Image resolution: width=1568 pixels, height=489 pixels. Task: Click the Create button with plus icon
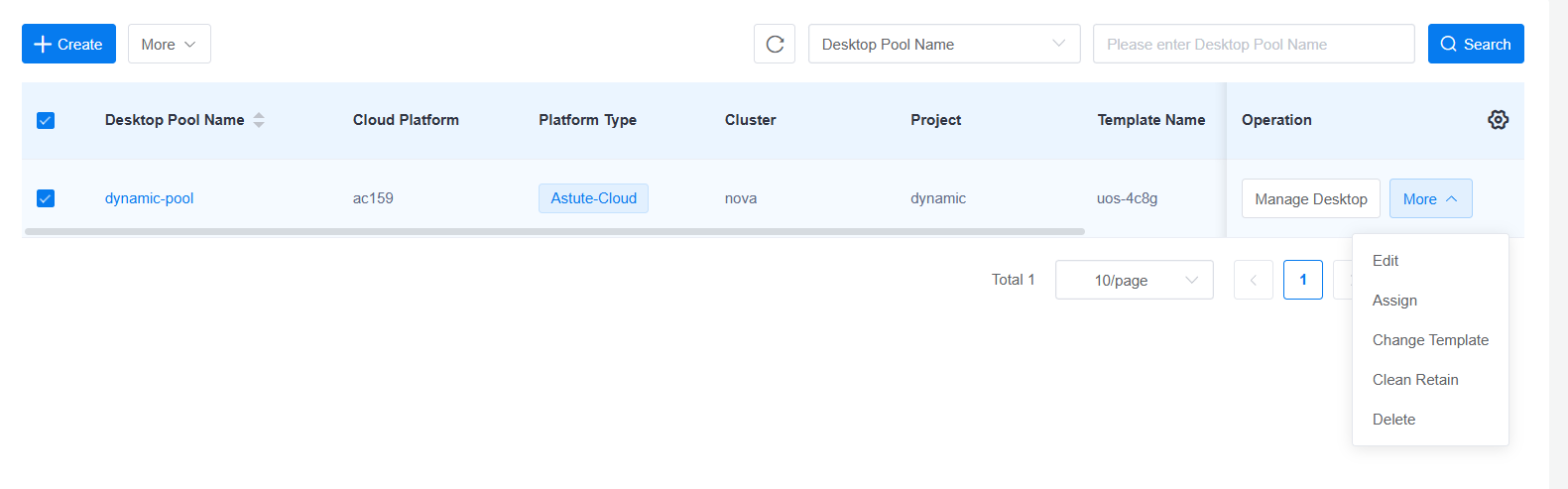(x=68, y=44)
